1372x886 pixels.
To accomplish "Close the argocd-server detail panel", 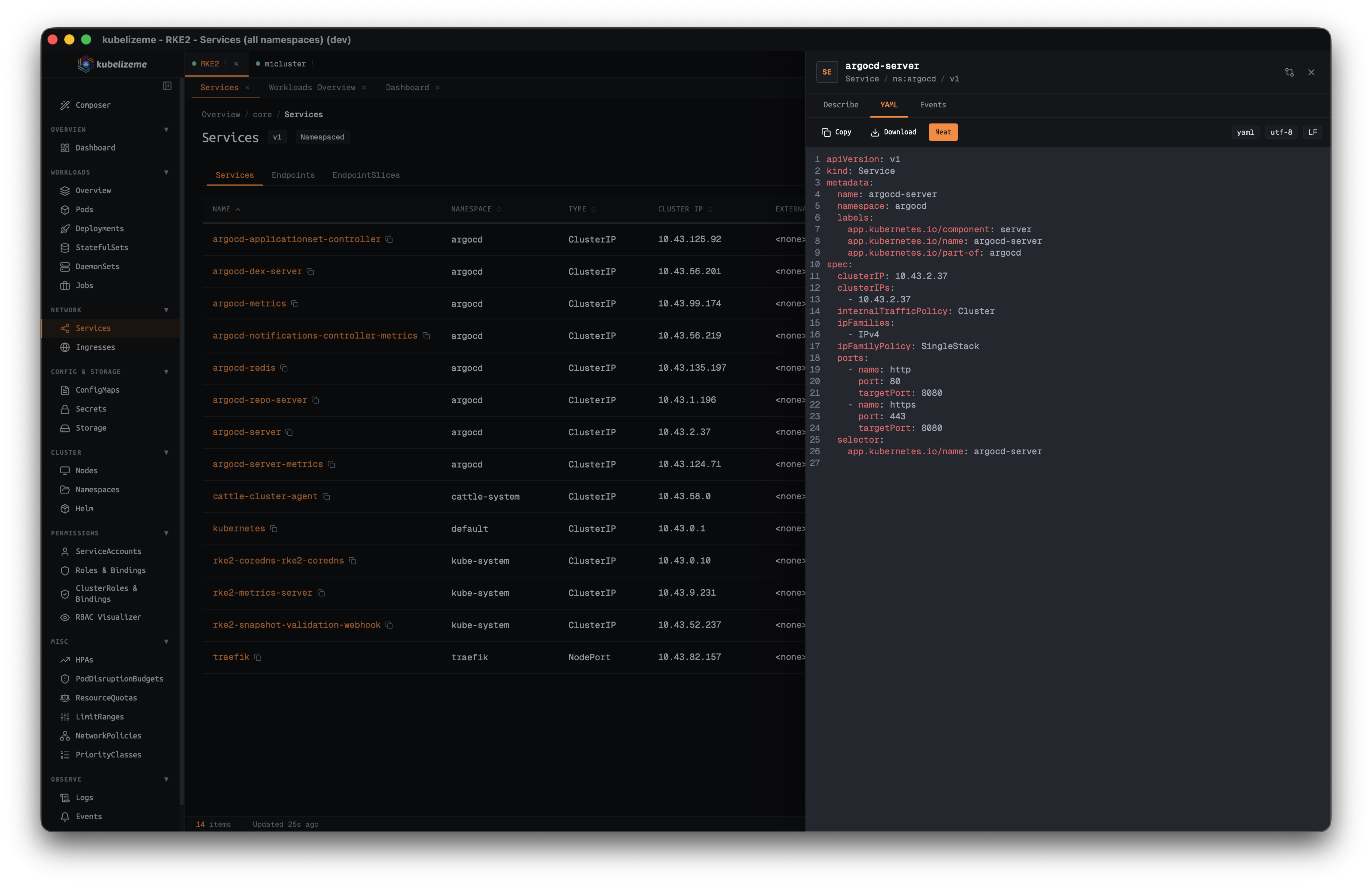I will point(1311,72).
